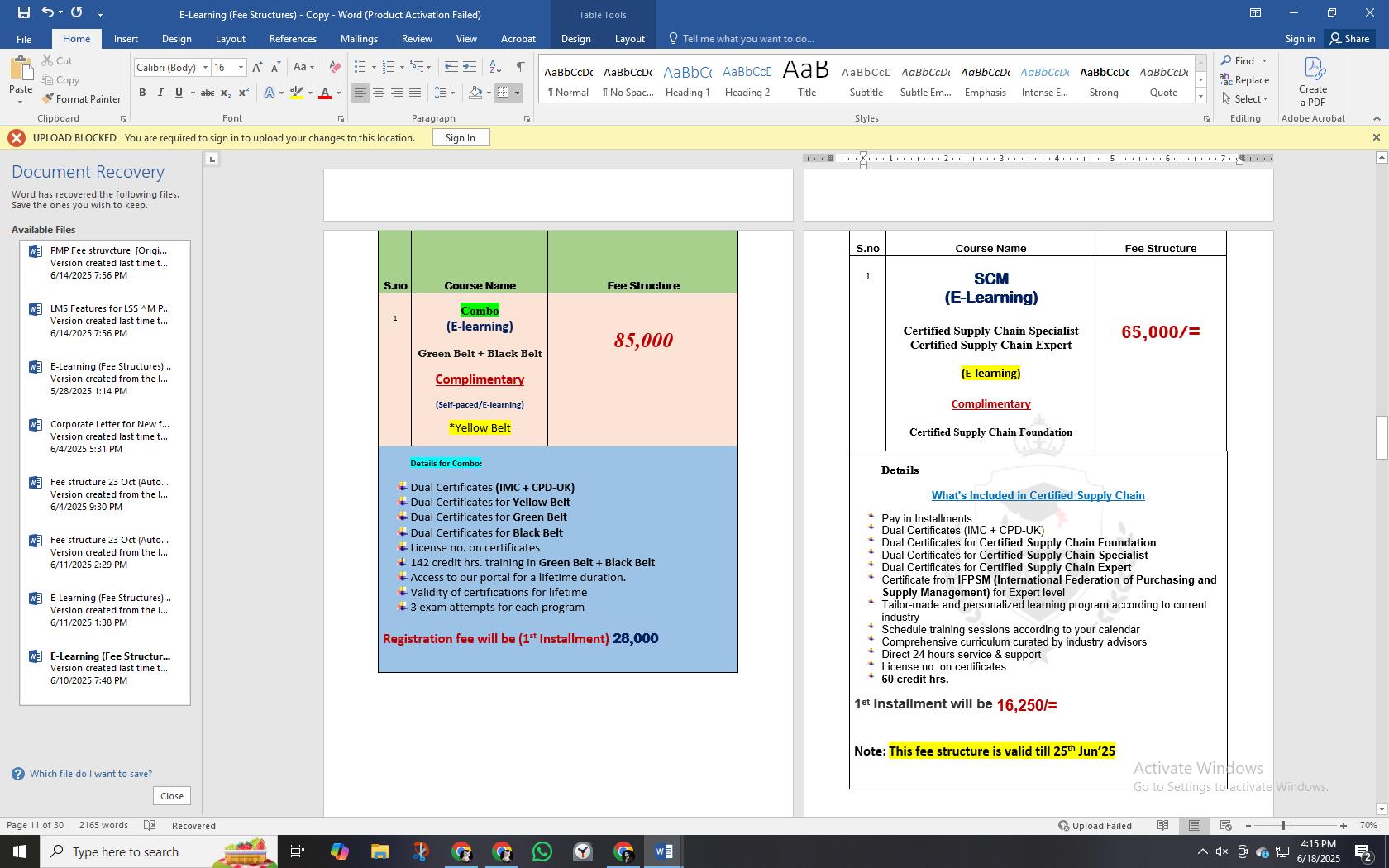The height and width of the screenshot is (868, 1389).
Task: Click Web Layout view icon in status bar
Action: (1226, 825)
